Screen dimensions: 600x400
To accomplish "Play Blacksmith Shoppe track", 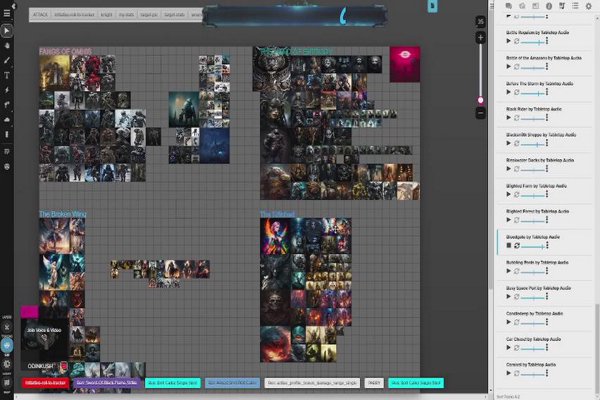I will 509,143.
